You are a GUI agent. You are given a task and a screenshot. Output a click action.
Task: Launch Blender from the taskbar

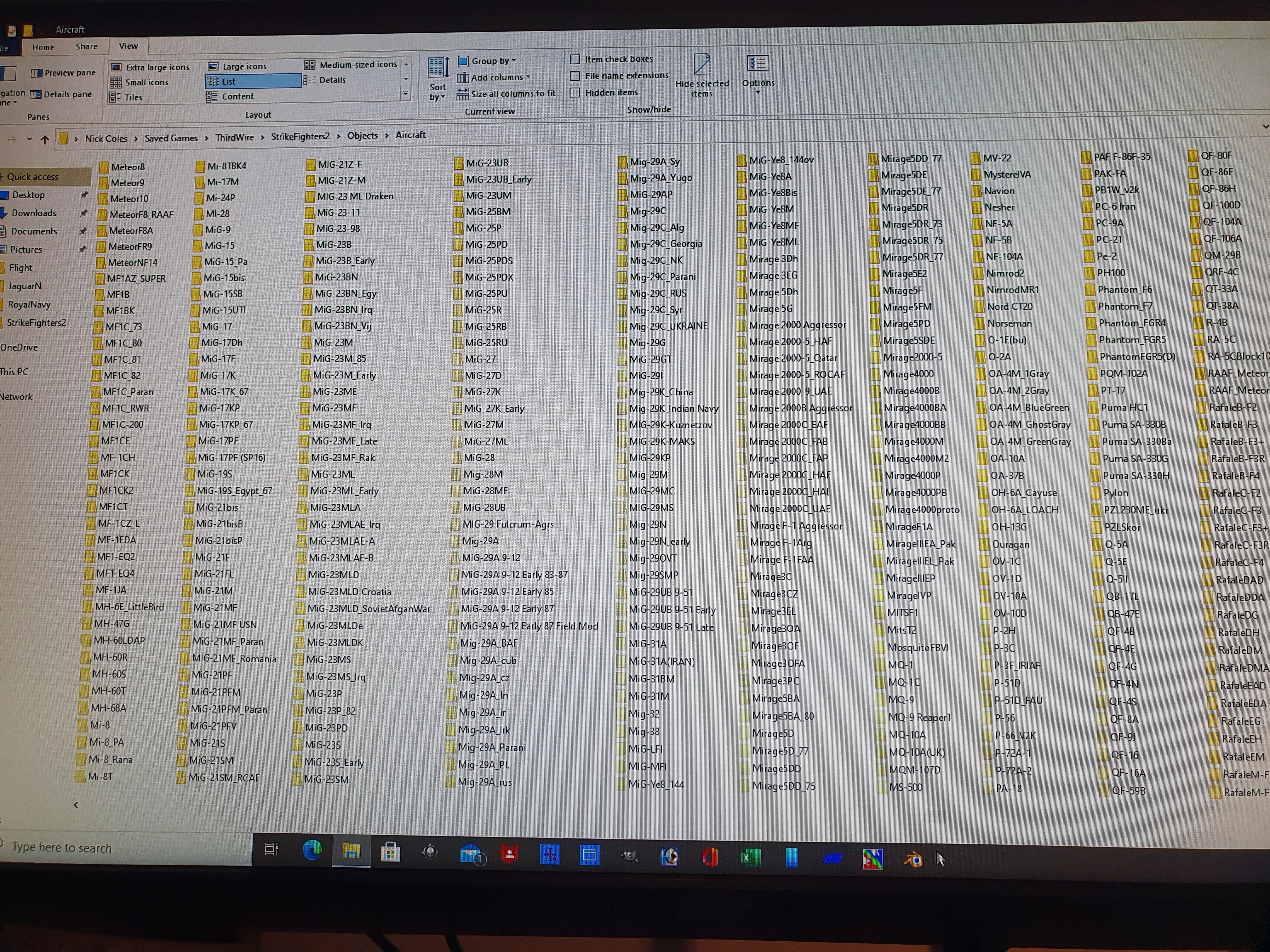click(x=913, y=859)
